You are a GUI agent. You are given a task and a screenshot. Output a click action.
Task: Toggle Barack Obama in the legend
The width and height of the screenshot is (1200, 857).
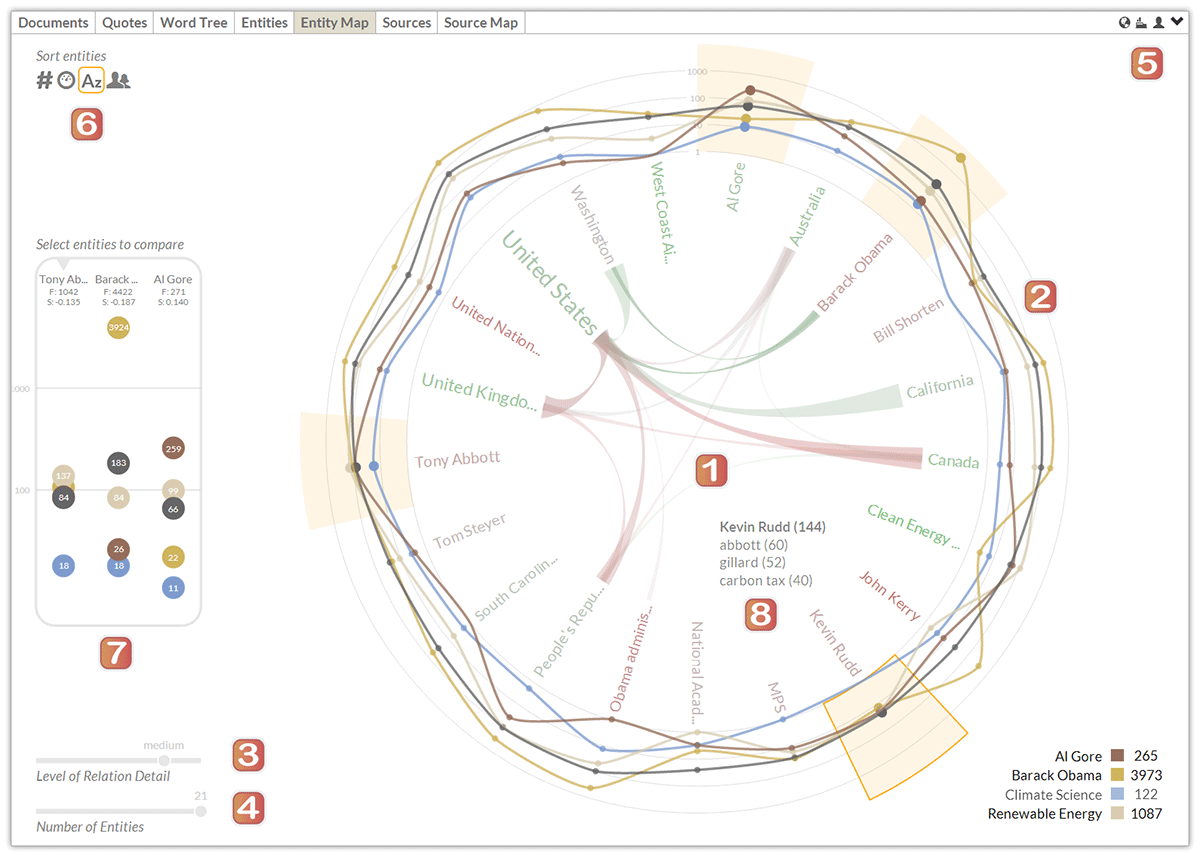click(x=1057, y=775)
